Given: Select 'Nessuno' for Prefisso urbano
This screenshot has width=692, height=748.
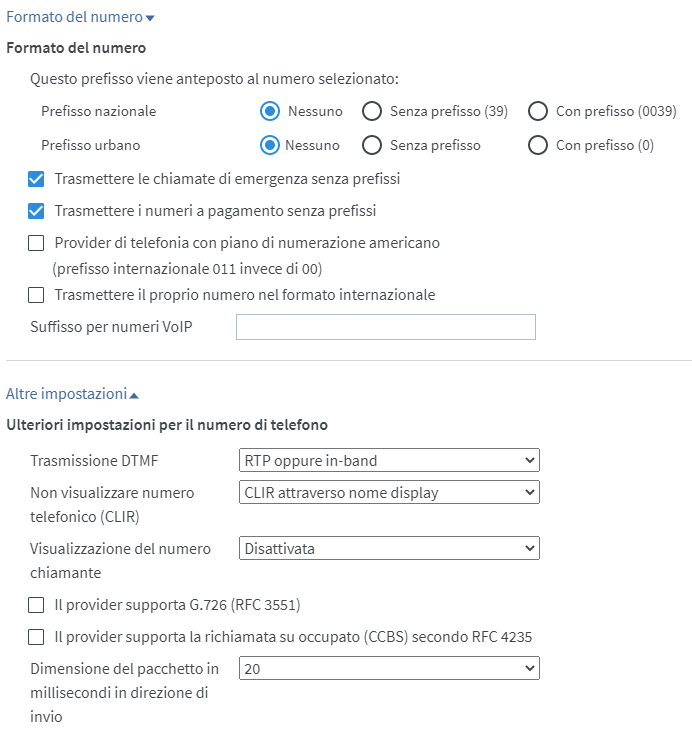Looking at the screenshot, I should click(269, 145).
